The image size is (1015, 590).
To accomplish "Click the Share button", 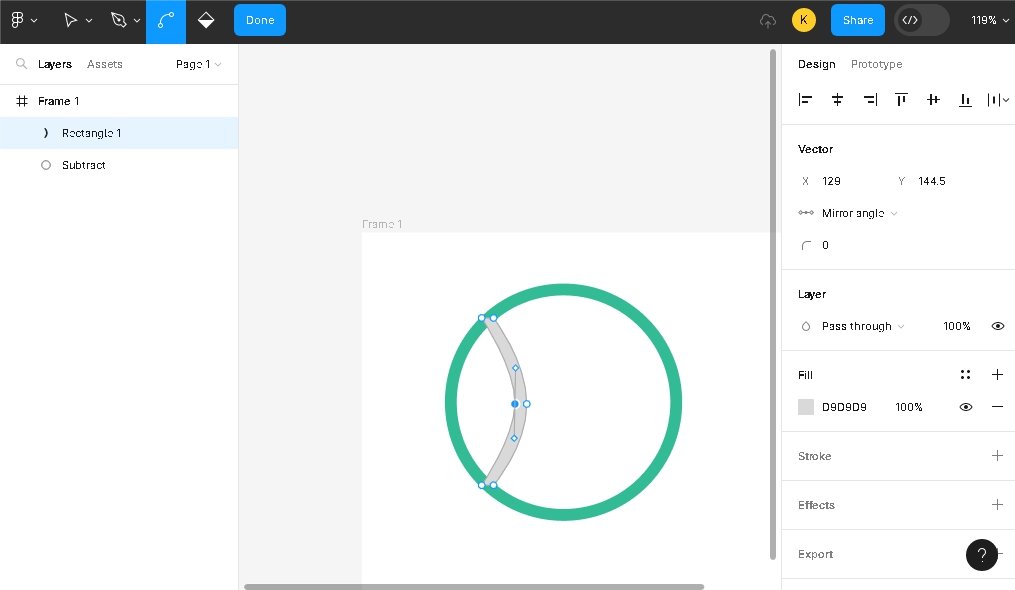I will [x=857, y=20].
